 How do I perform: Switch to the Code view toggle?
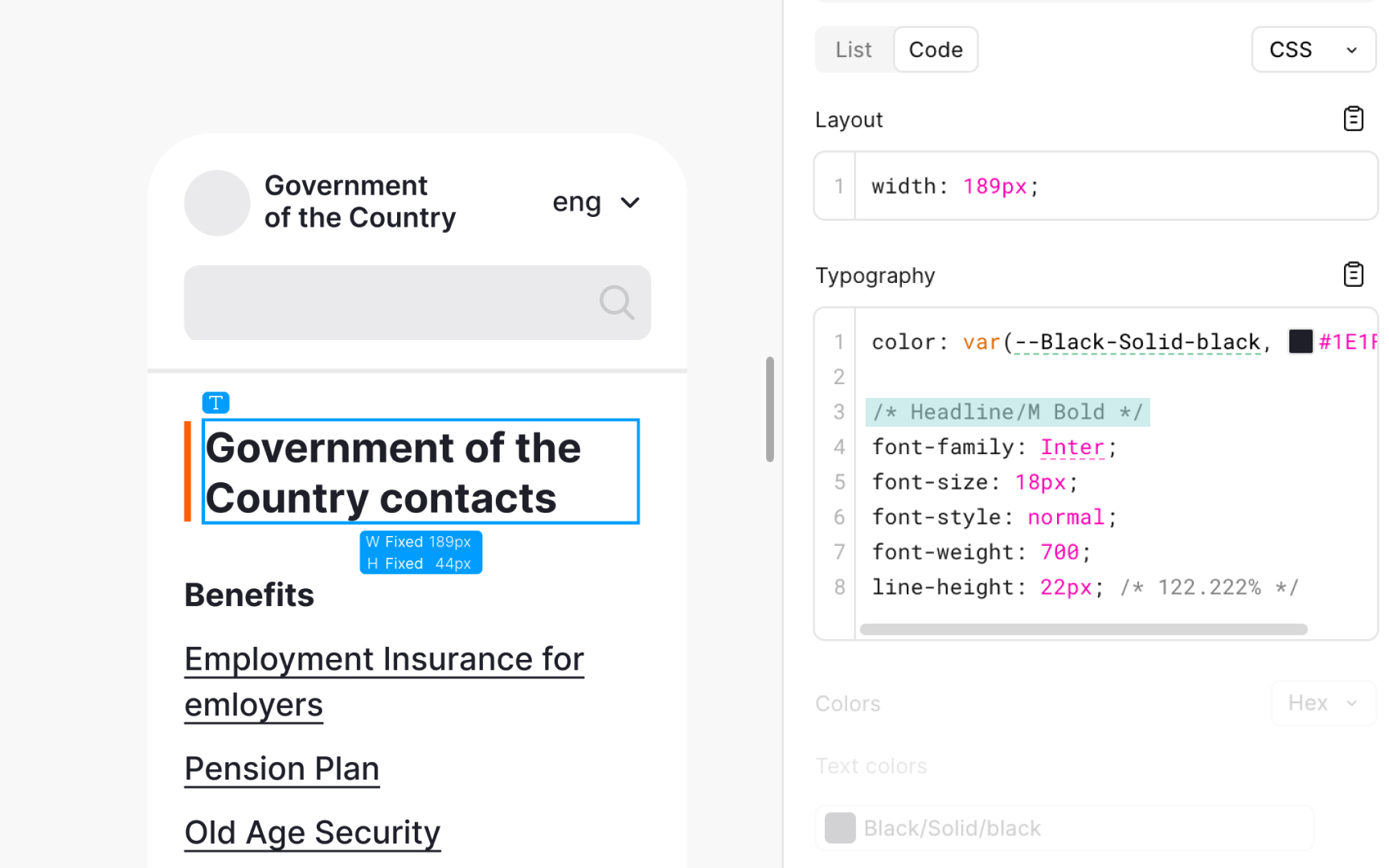pos(936,50)
